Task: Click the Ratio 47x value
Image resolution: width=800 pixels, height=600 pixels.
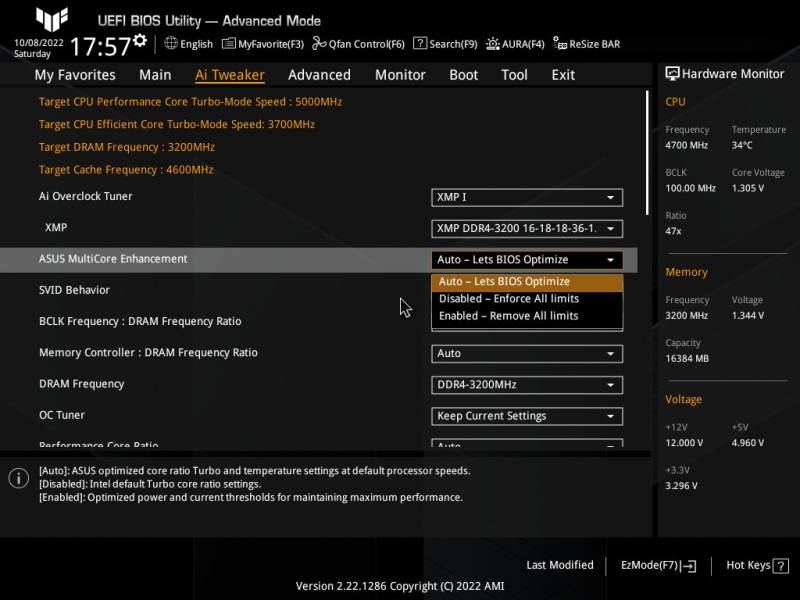Action: [673, 231]
